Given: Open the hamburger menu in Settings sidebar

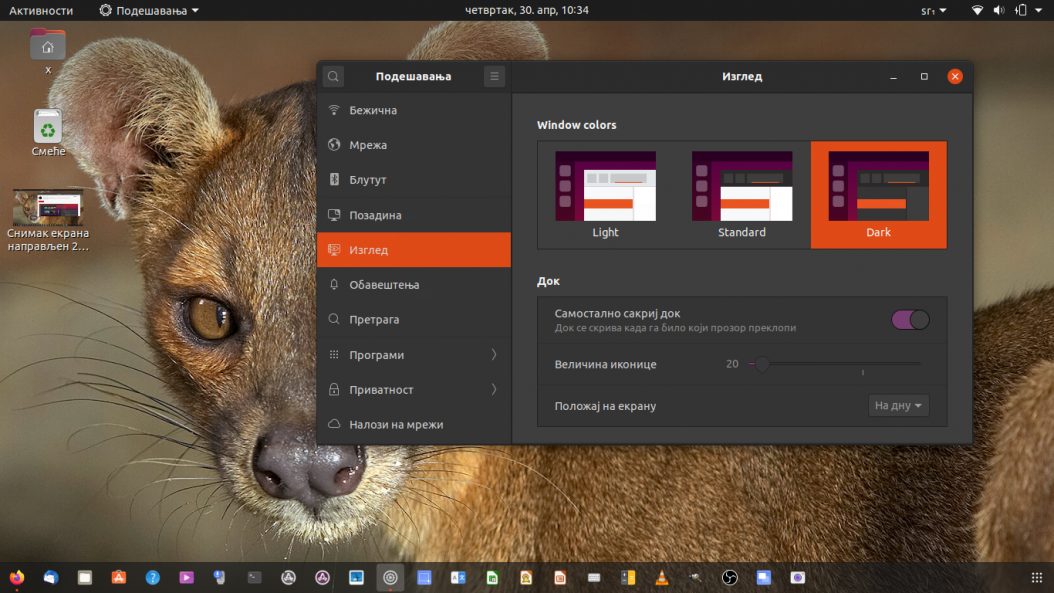Looking at the screenshot, I should tap(494, 77).
